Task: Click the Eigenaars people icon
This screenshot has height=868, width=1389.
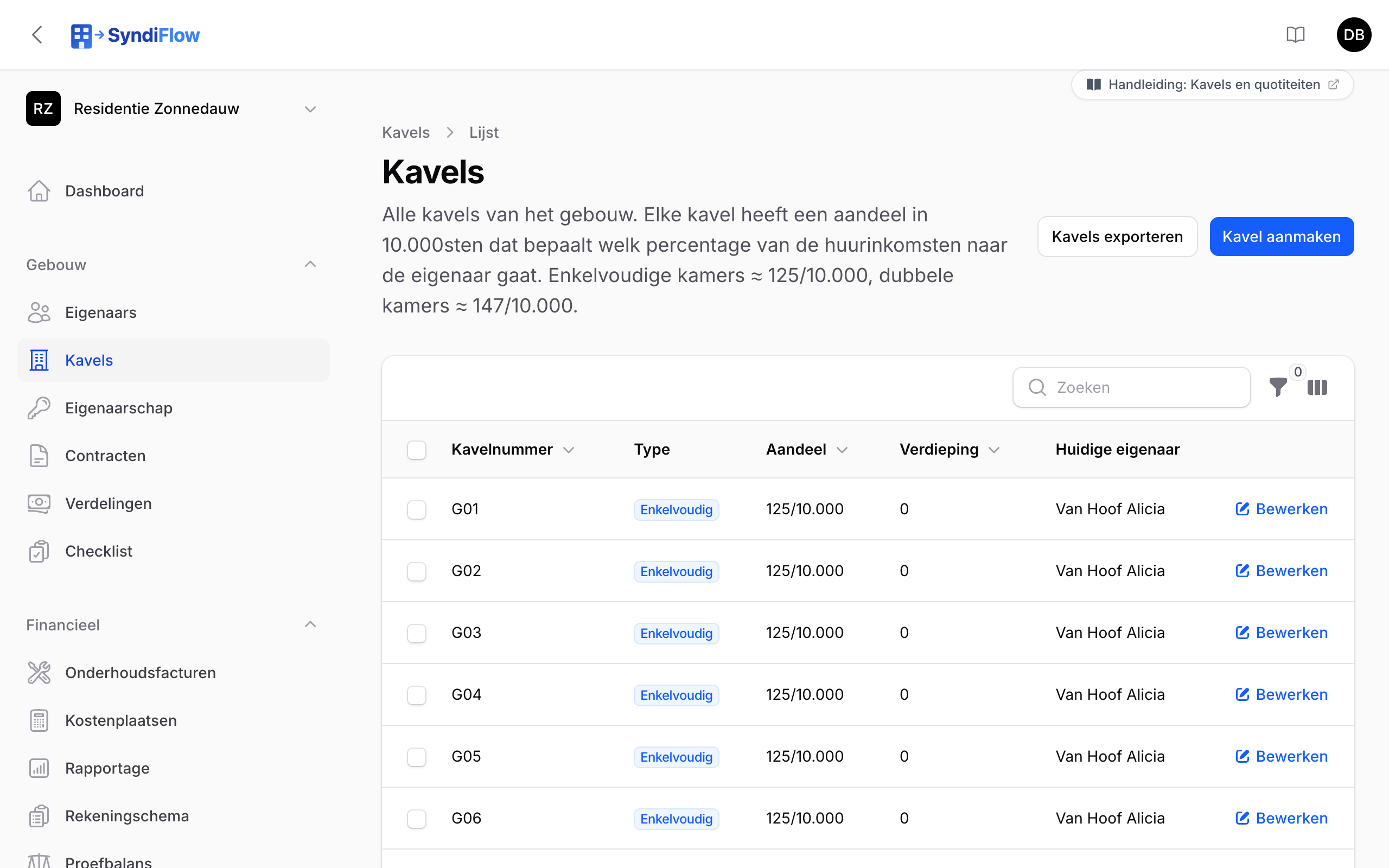Action: pyautogui.click(x=39, y=313)
